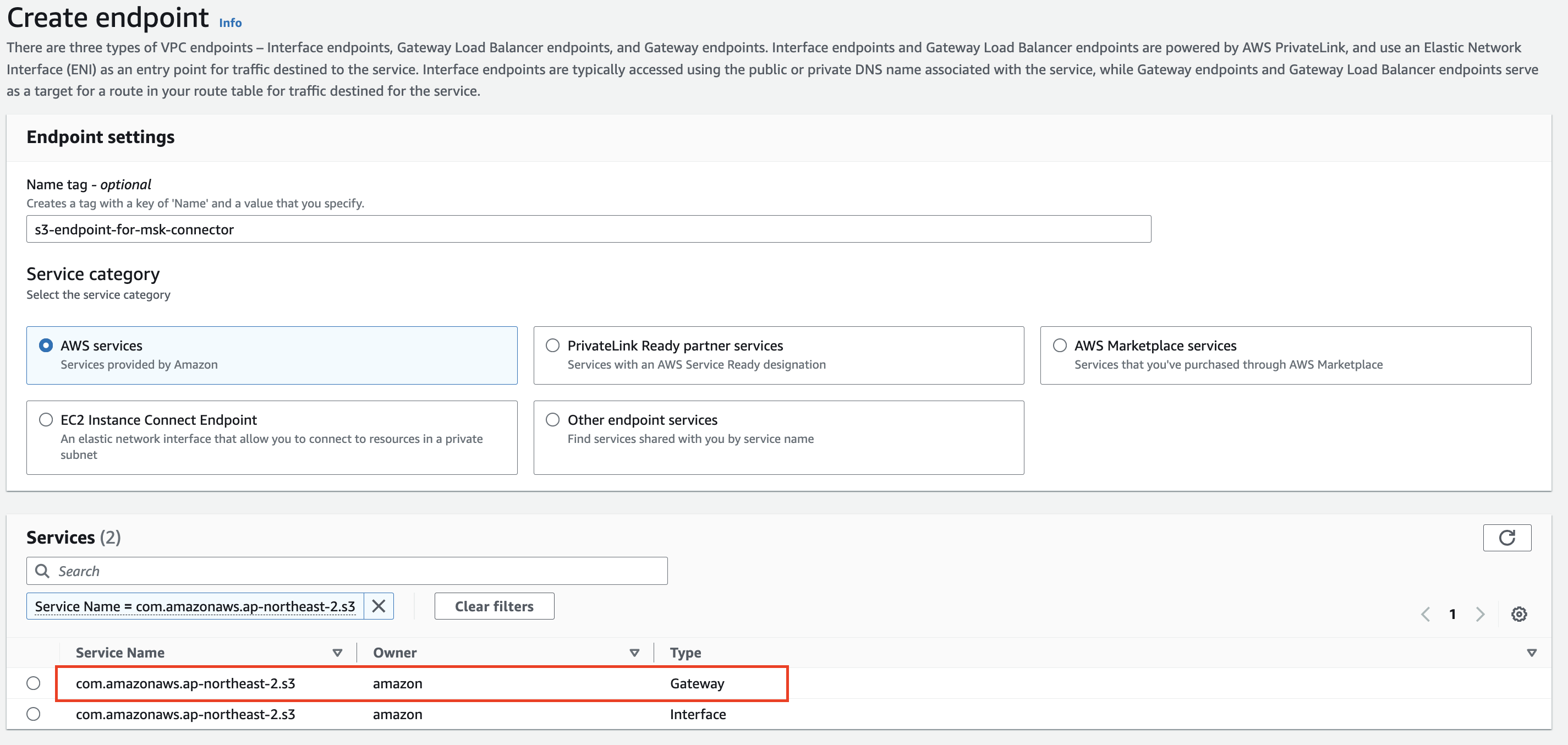Select the Gateway type S3 service row
The width and height of the screenshot is (1568, 745).
coord(34,683)
